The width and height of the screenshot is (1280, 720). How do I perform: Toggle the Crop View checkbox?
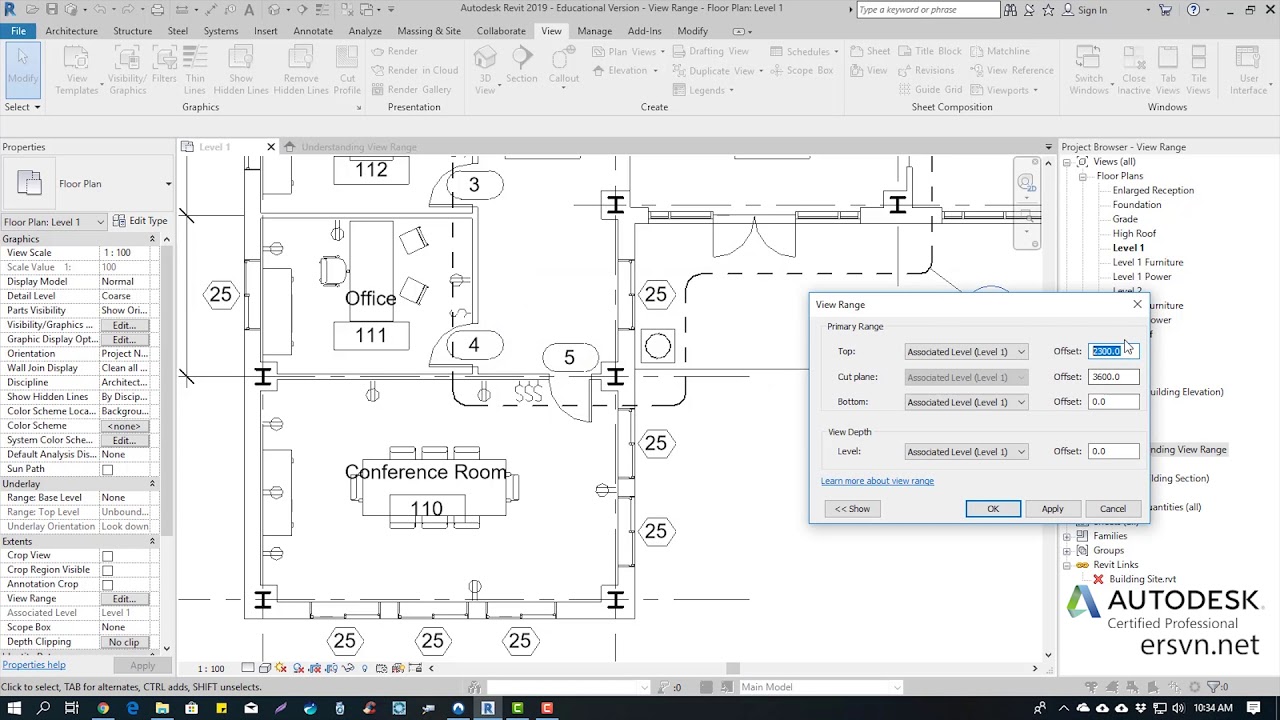click(x=107, y=556)
